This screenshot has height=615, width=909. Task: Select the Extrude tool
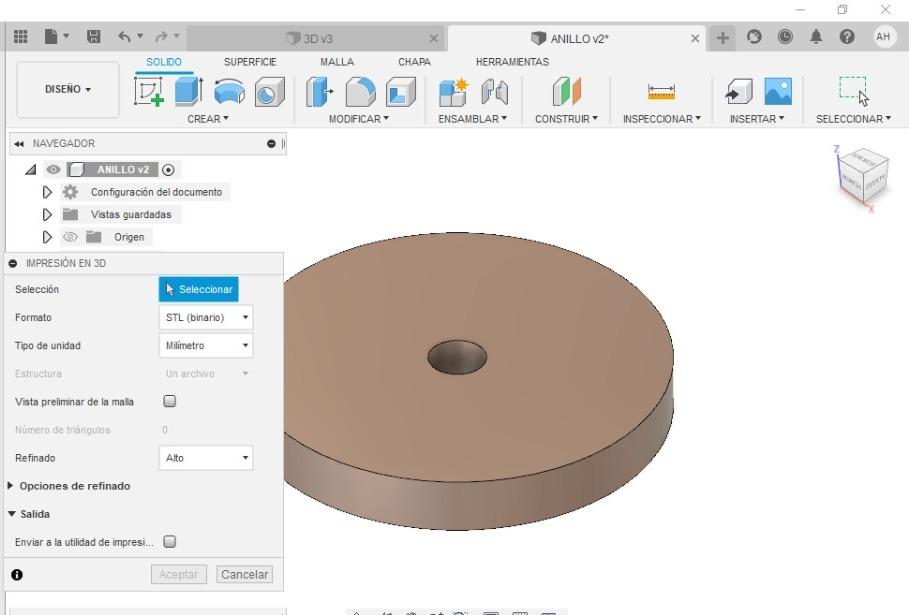(x=189, y=92)
